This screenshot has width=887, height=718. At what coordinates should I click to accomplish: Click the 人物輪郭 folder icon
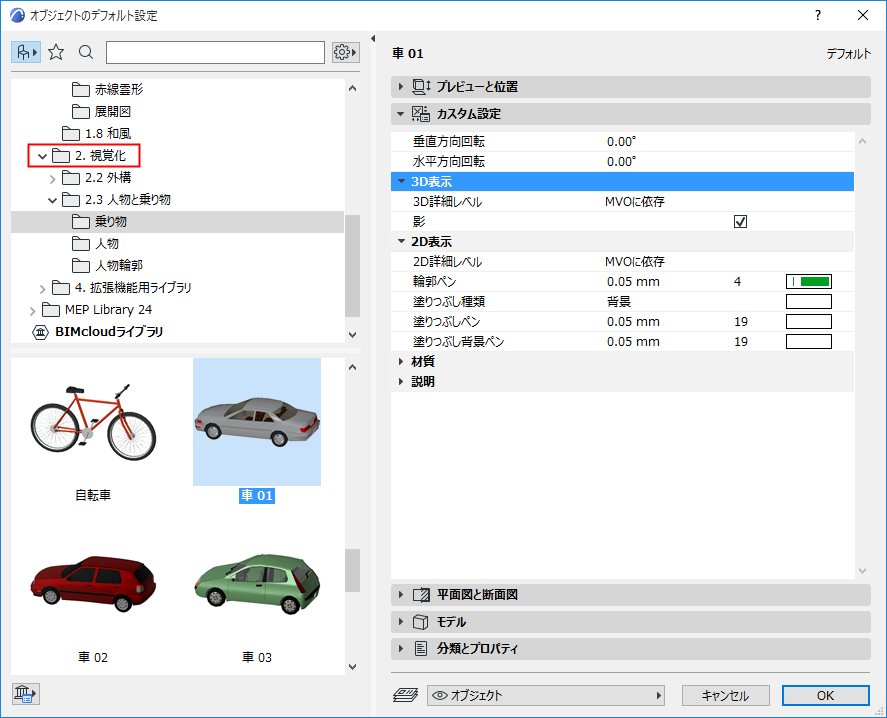(x=81, y=265)
